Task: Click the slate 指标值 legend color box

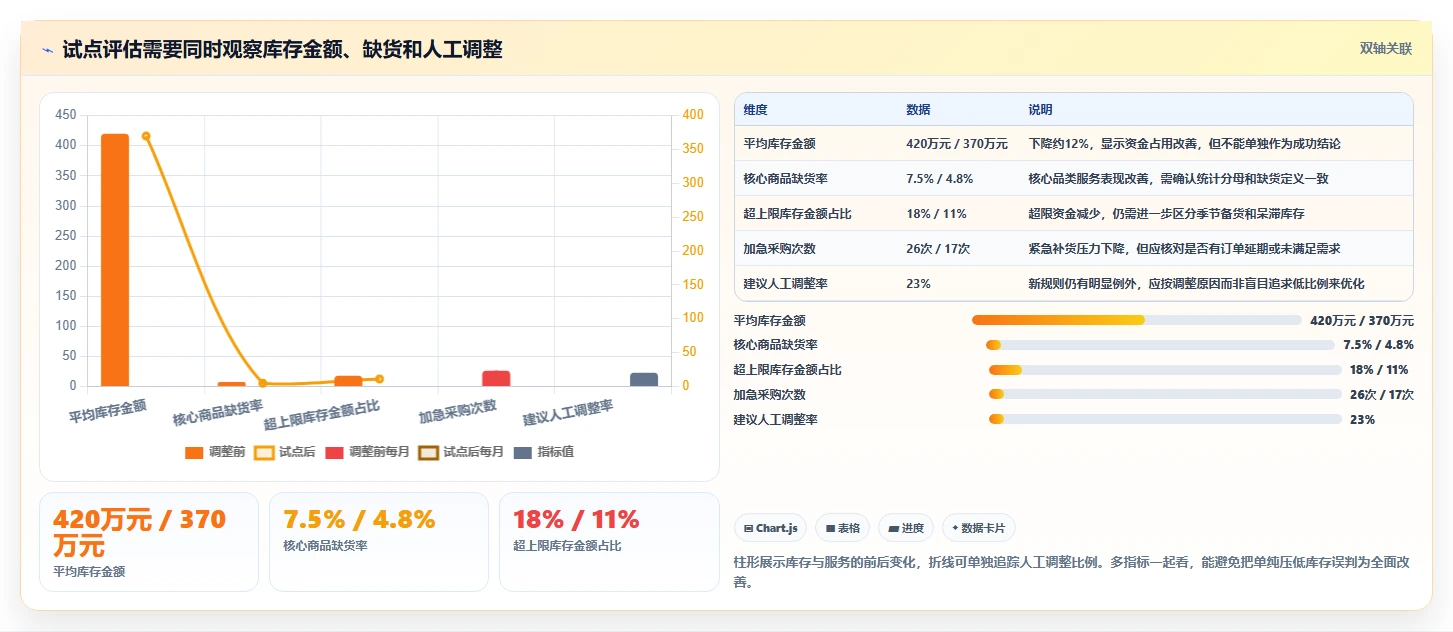Action: (x=523, y=452)
